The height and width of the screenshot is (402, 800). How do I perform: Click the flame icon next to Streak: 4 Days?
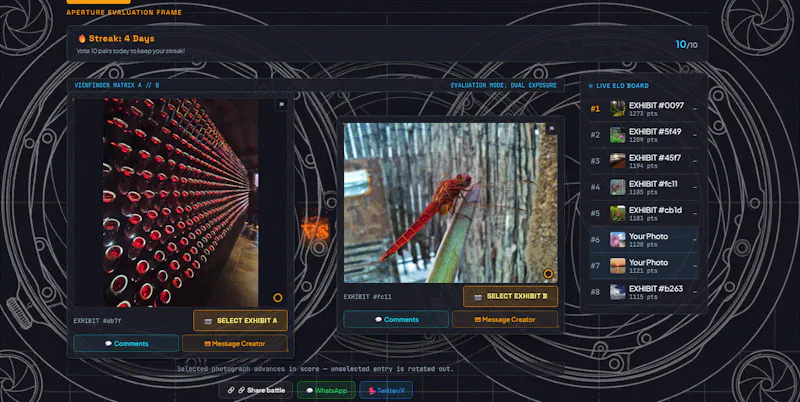[x=82, y=38]
